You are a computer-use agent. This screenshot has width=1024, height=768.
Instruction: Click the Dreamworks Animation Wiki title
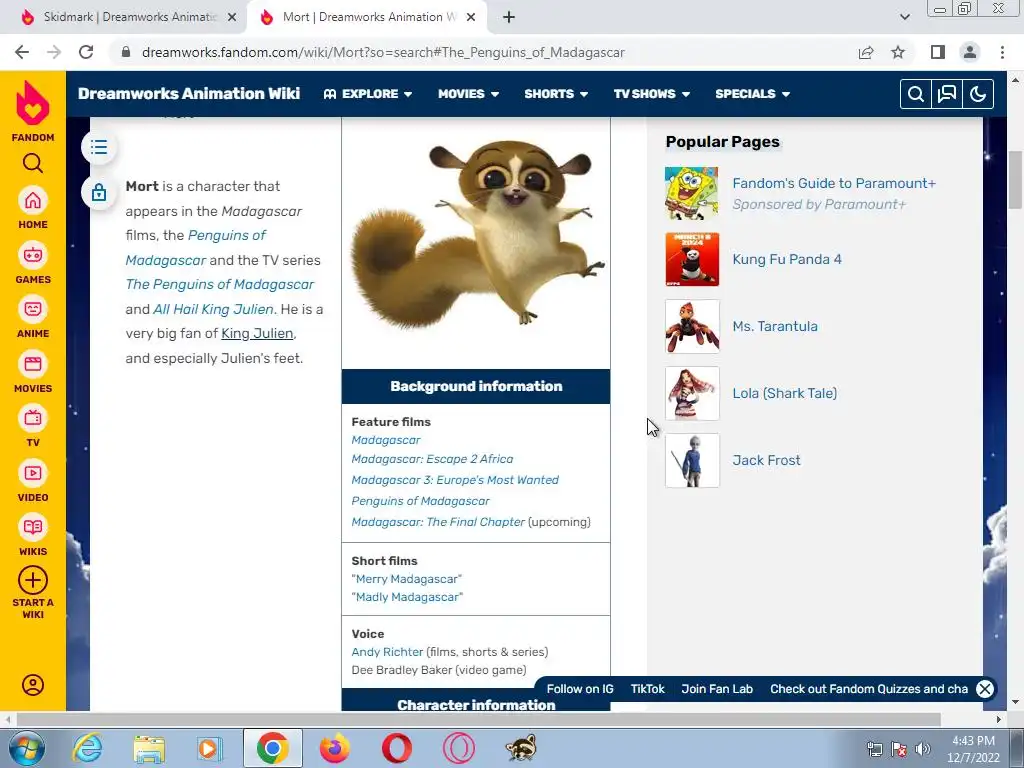(189, 93)
